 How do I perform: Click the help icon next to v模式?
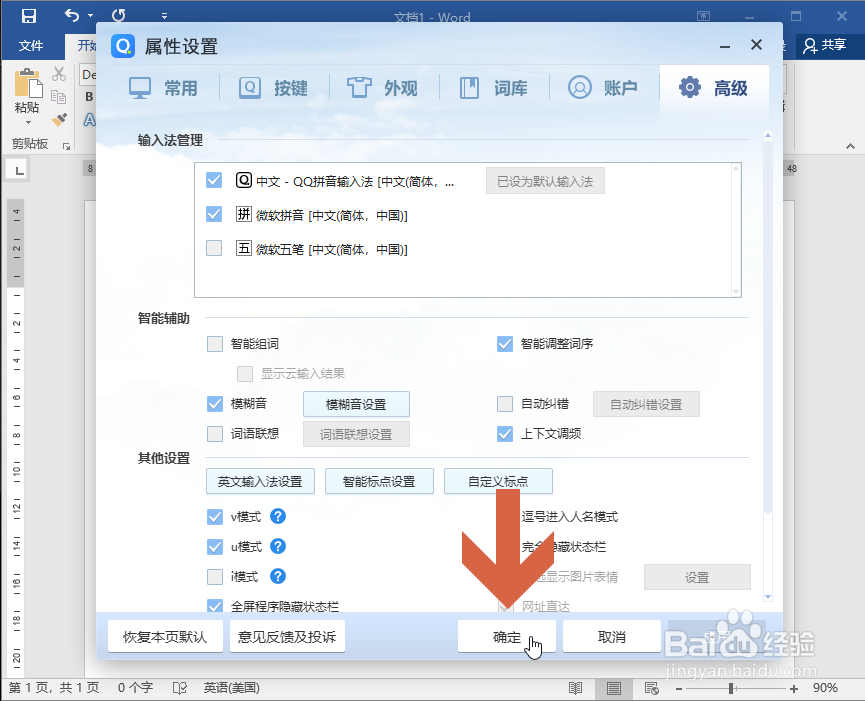coord(278,516)
